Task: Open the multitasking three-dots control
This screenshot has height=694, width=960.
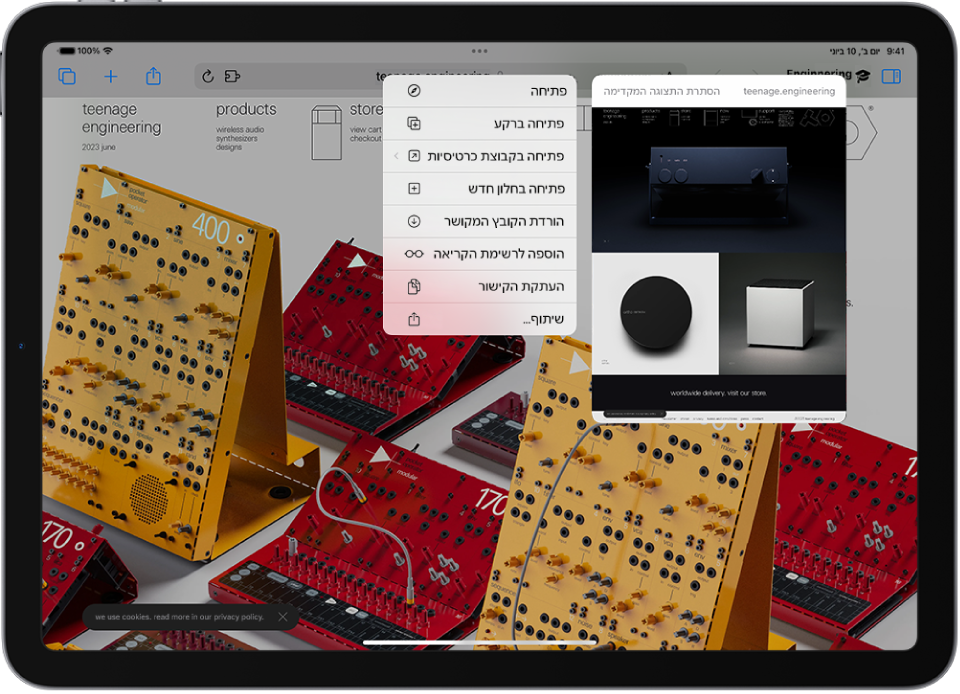Action: [x=479, y=51]
